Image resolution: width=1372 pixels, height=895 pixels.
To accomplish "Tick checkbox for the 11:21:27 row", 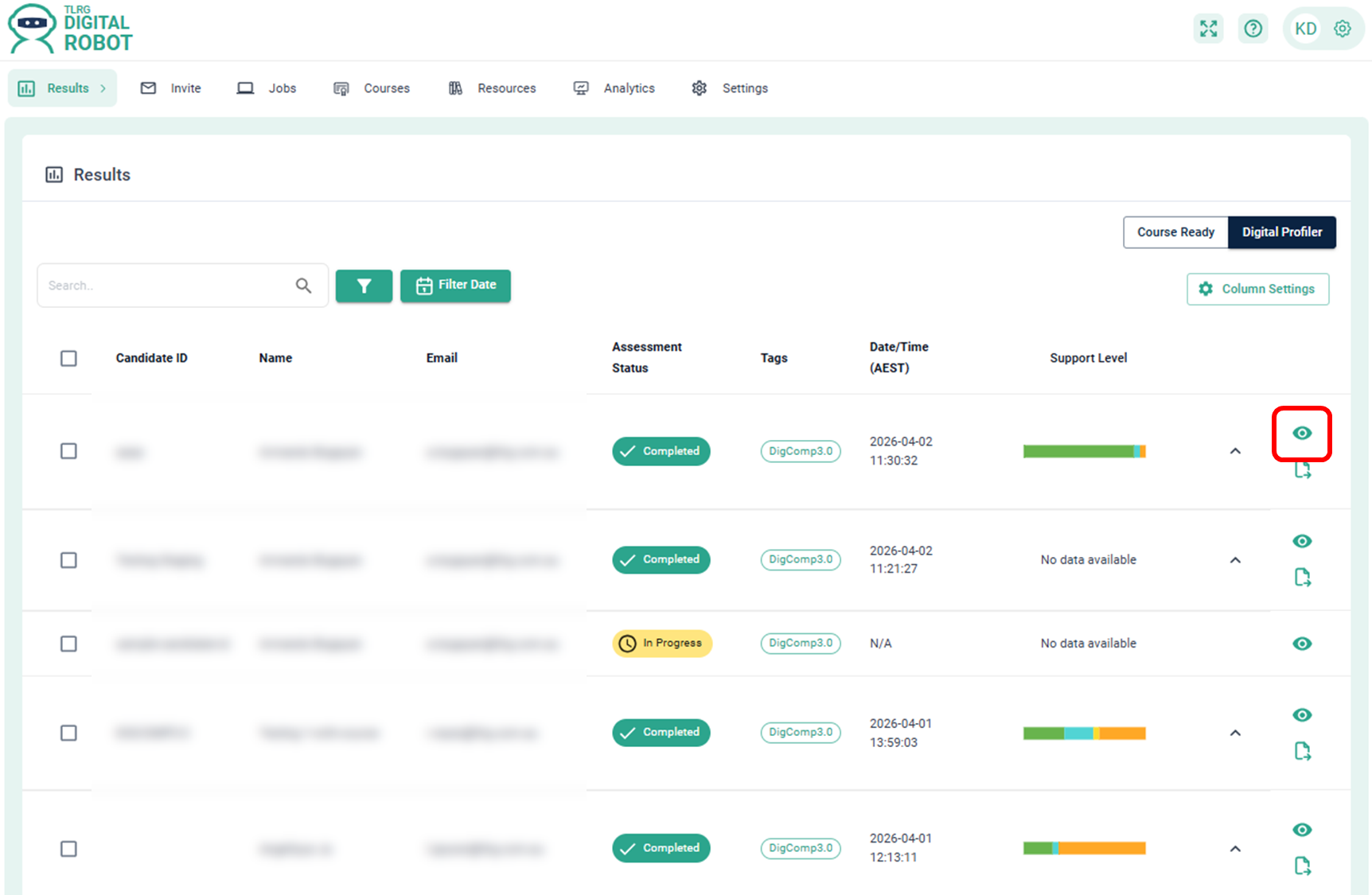I will coord(68,560).
